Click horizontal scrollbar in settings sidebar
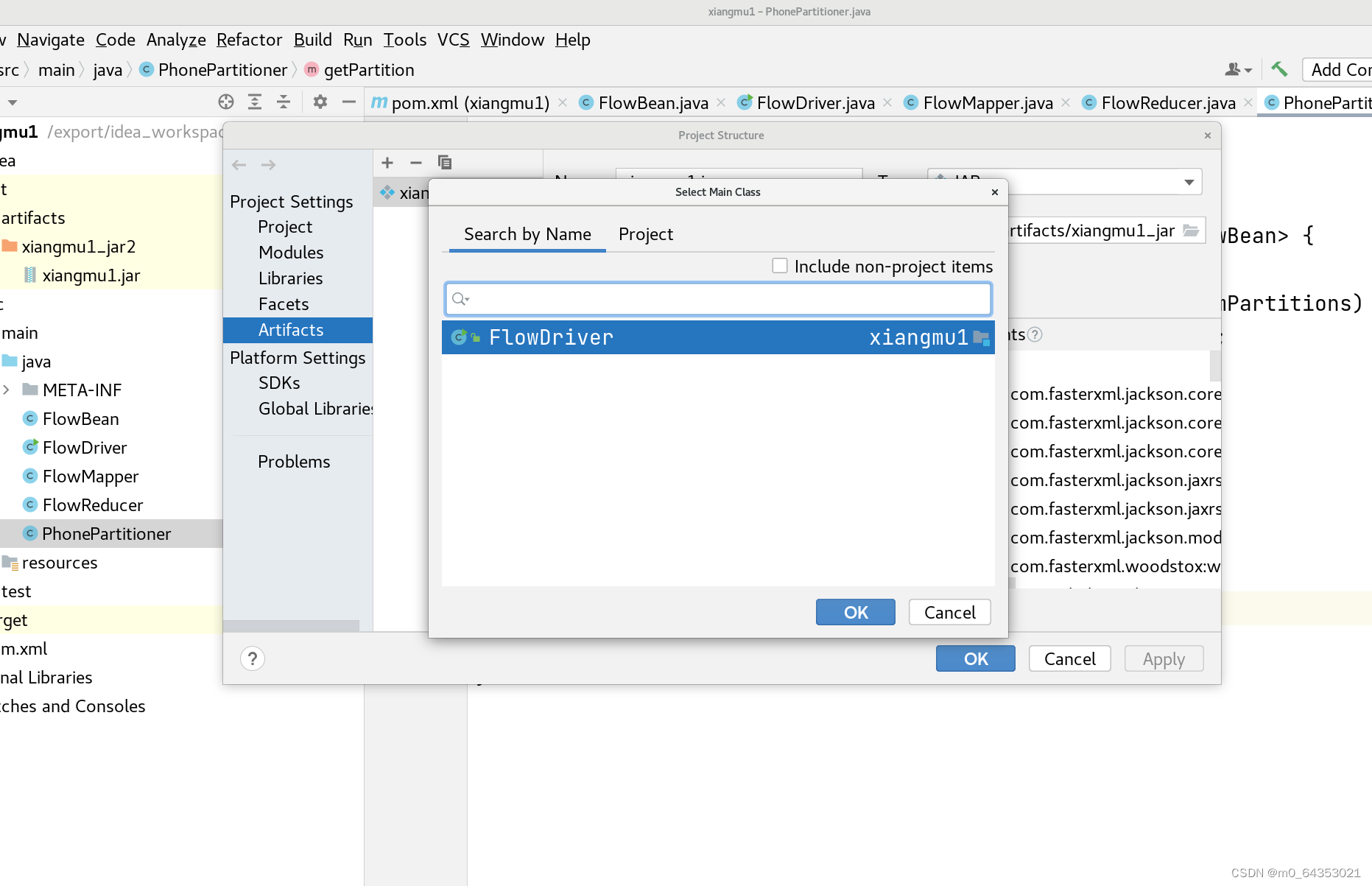This screenshot has width=1372, height=886. 292,625
